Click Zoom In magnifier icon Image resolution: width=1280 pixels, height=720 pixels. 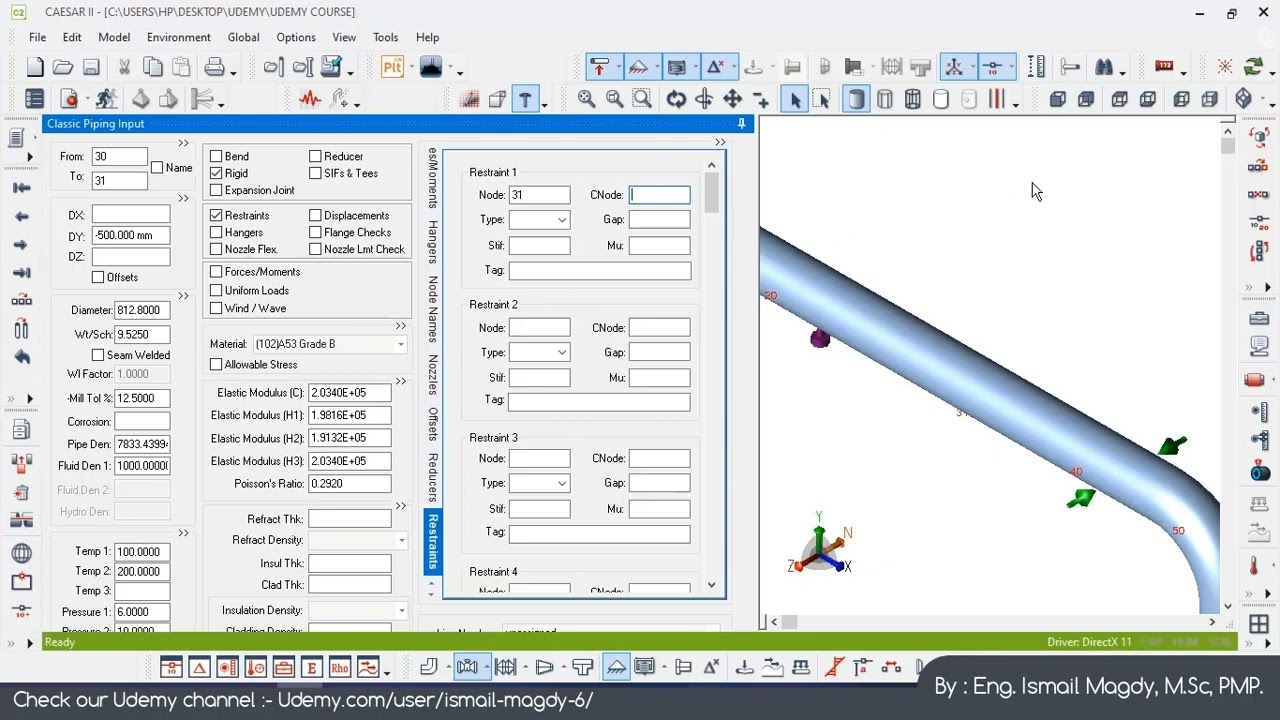coord(586,99)
